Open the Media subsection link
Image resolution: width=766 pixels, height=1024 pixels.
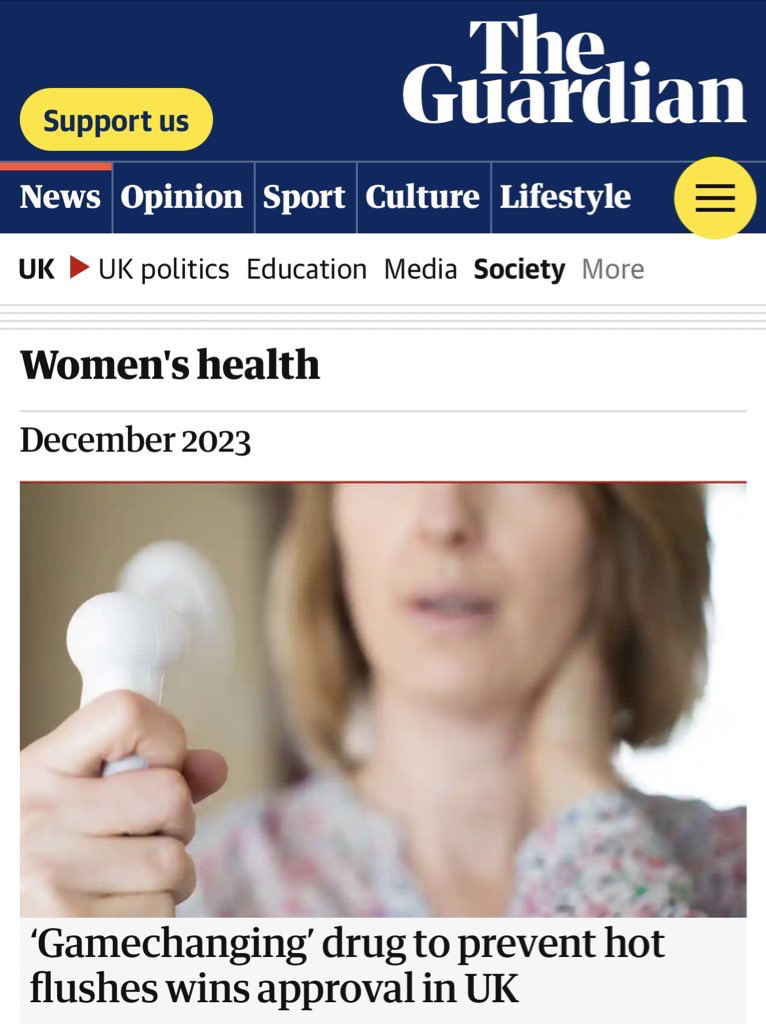click(x=421, y=269)
